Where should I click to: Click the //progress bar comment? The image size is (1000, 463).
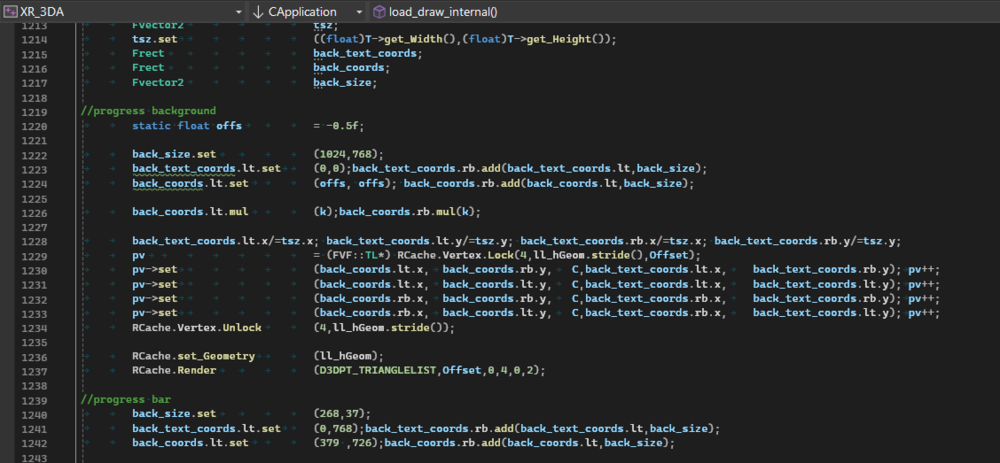click(x=128, y=399)
